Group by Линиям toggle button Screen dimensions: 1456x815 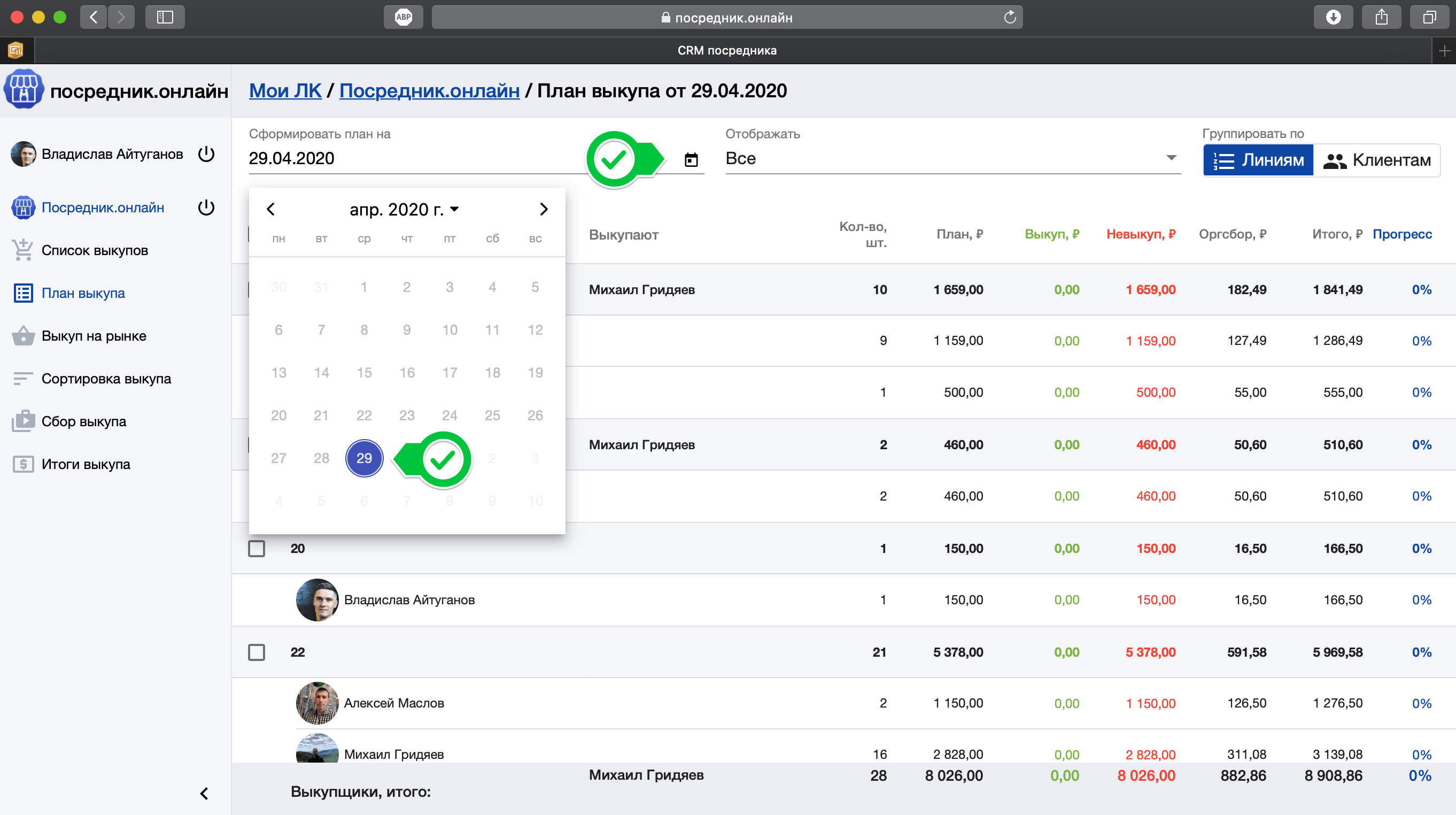click(1258, 160)
